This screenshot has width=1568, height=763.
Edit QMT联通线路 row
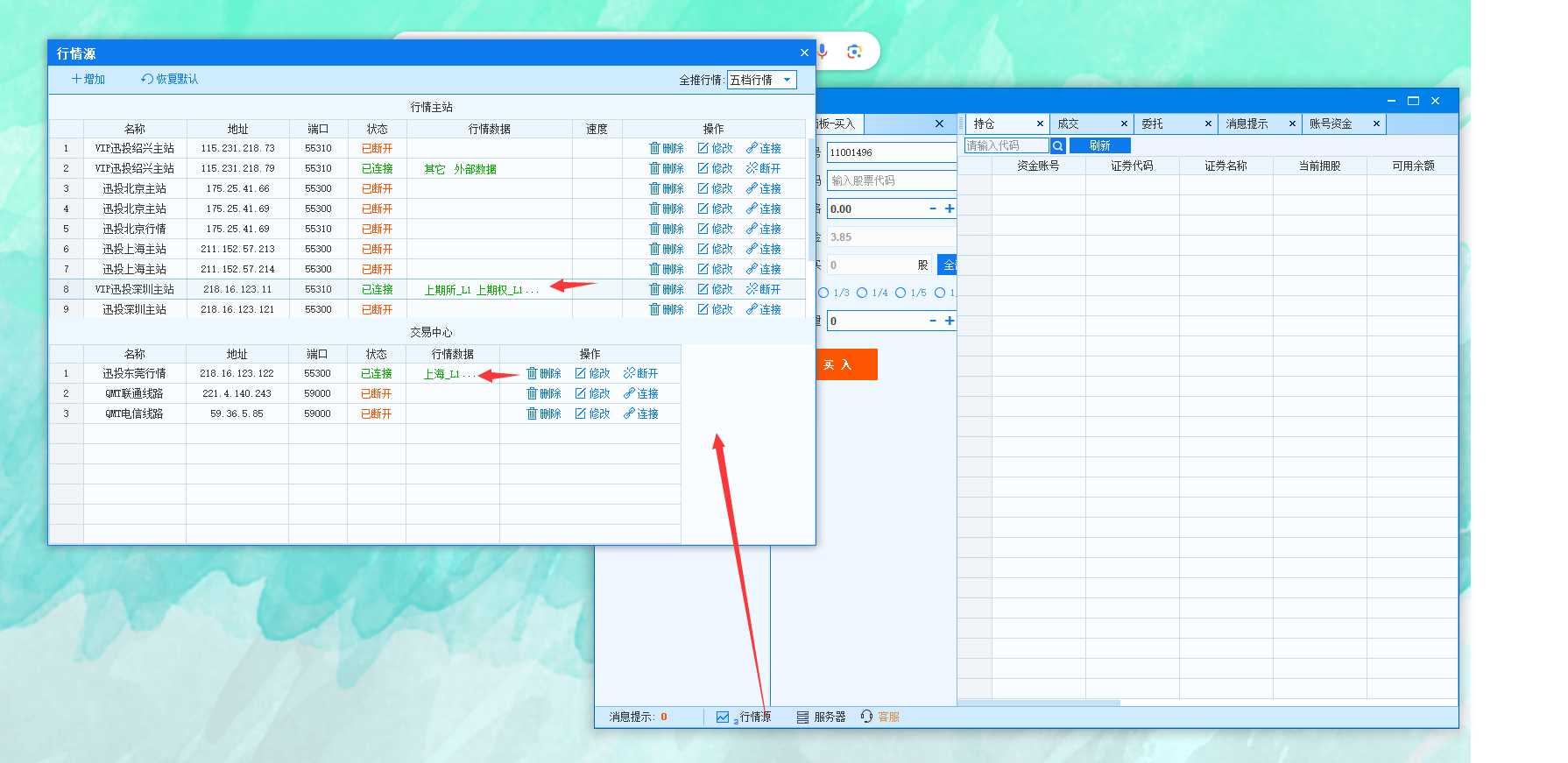point(592,393)
